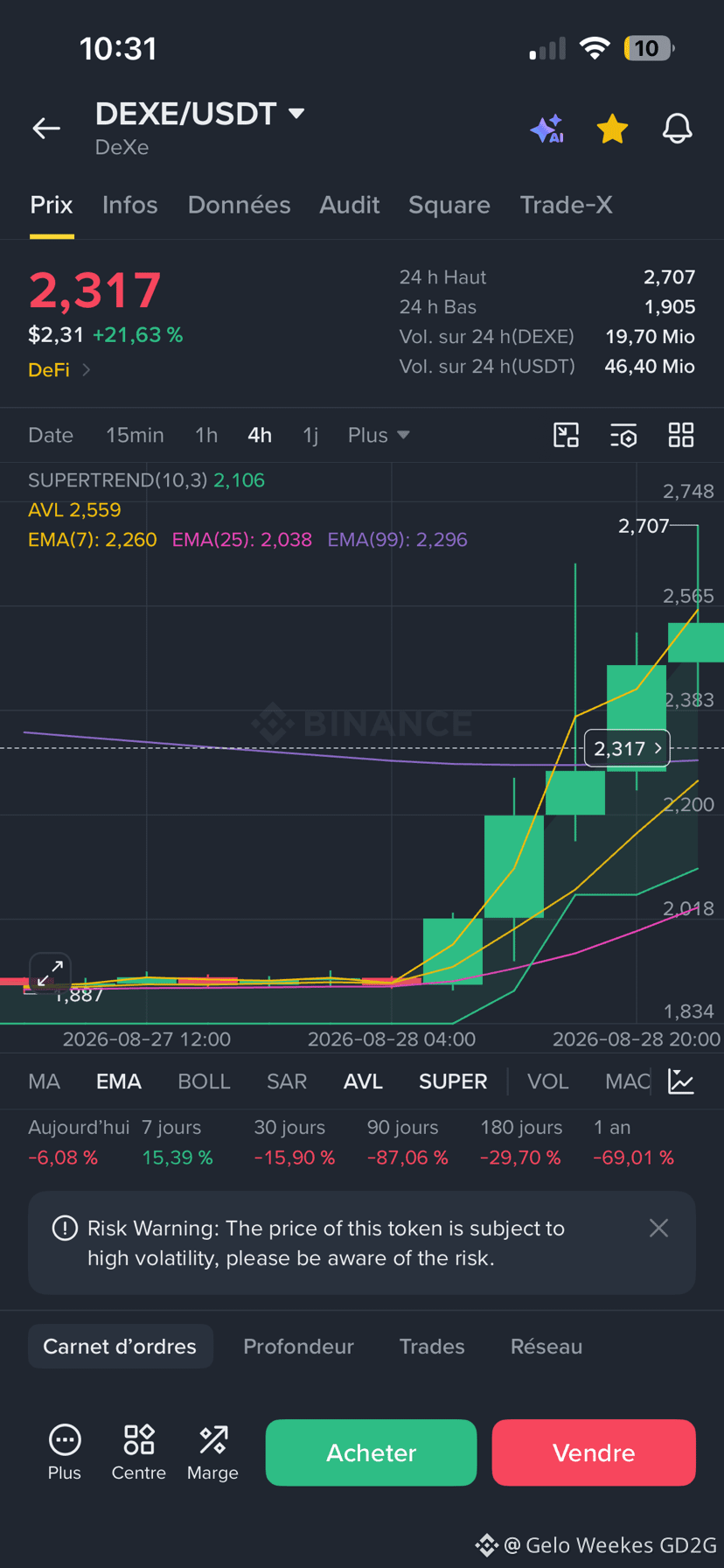724x1568 pixels.
Task: Toggle the EMA indicator
Action: (x=119, y=1081)
